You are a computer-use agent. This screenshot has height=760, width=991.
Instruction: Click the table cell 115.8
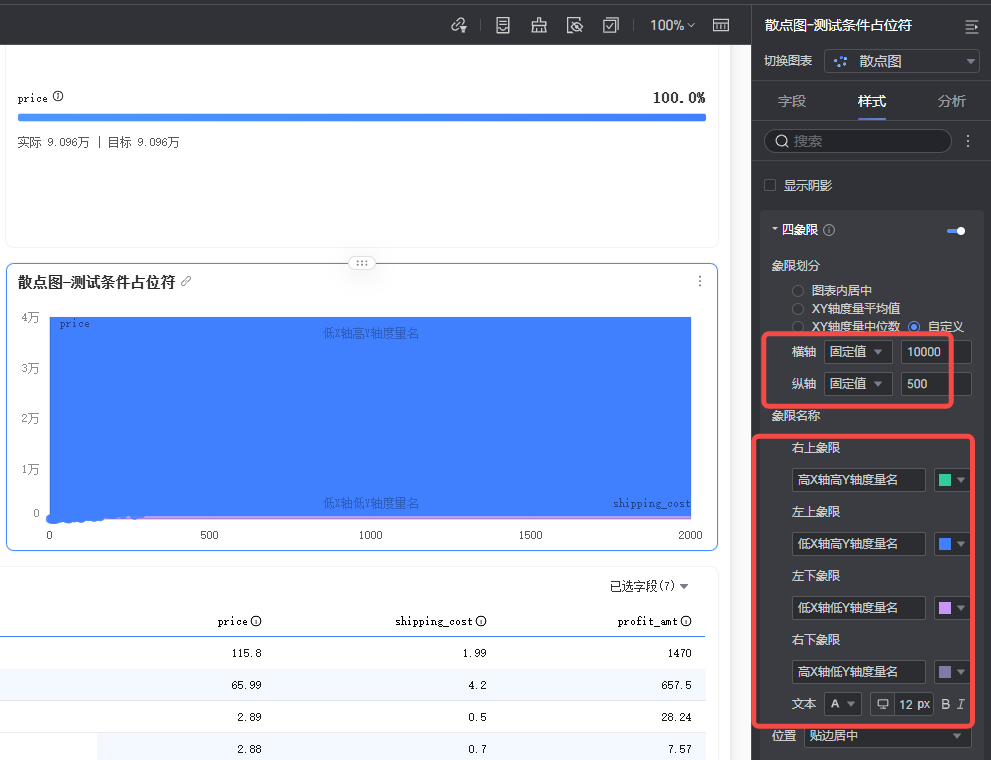pyautogui.click(x=246, y=653)
